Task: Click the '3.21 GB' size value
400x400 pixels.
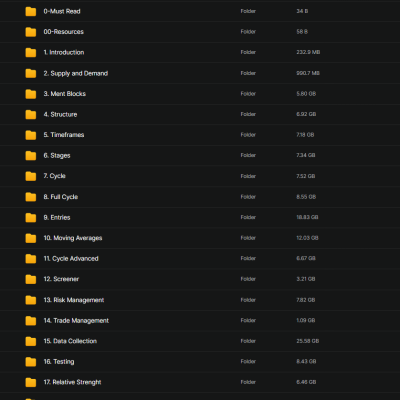Action: 306,279
